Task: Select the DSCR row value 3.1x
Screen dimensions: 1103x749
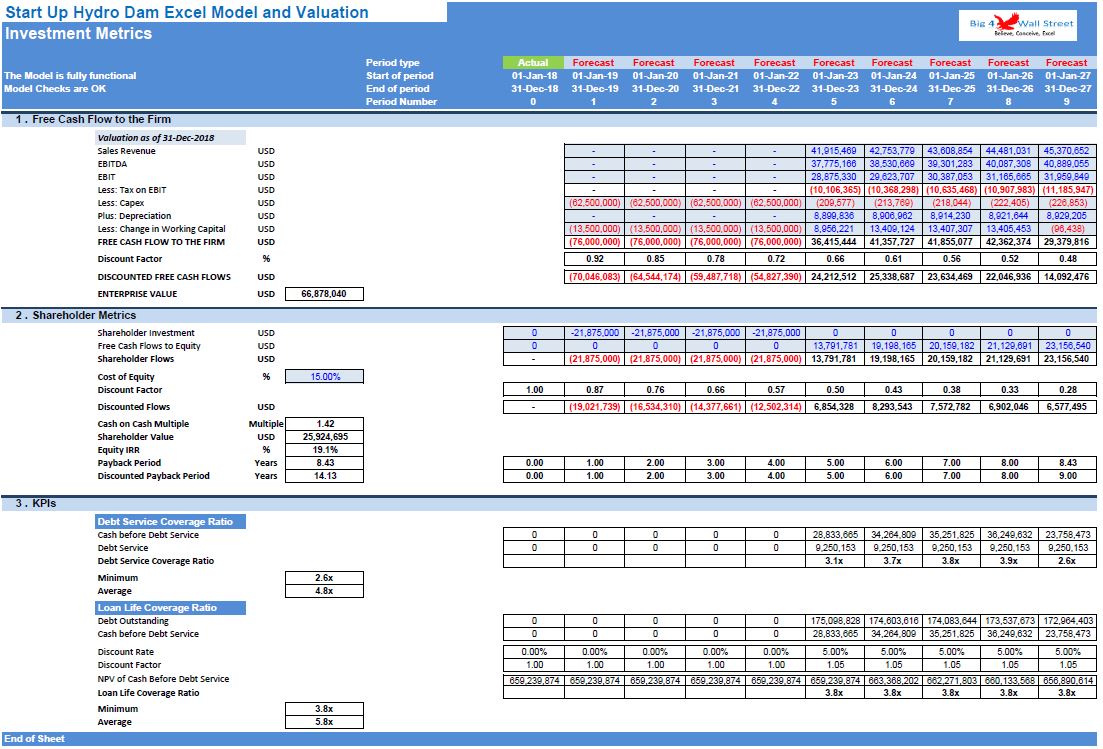Action: [835, 561]
